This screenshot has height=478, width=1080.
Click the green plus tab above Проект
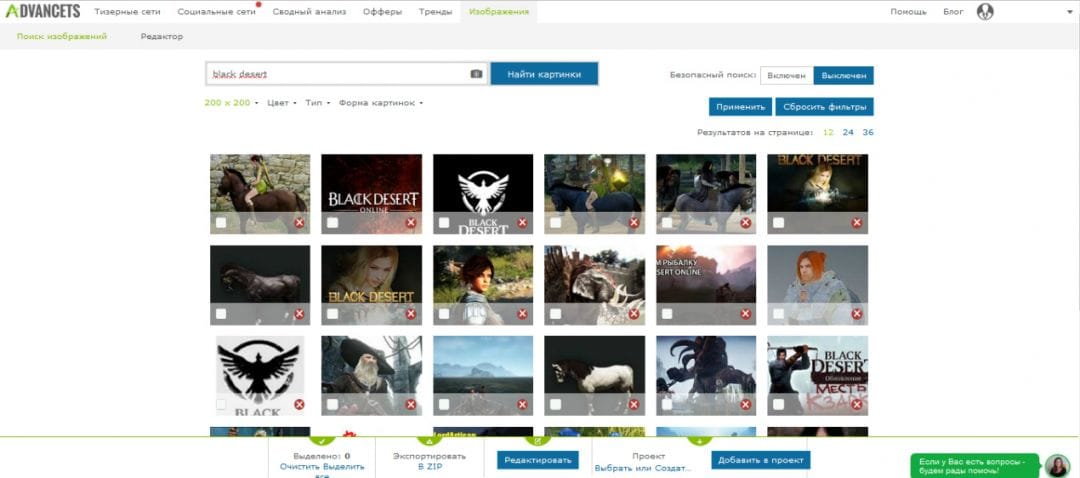[x=699, y=441]
